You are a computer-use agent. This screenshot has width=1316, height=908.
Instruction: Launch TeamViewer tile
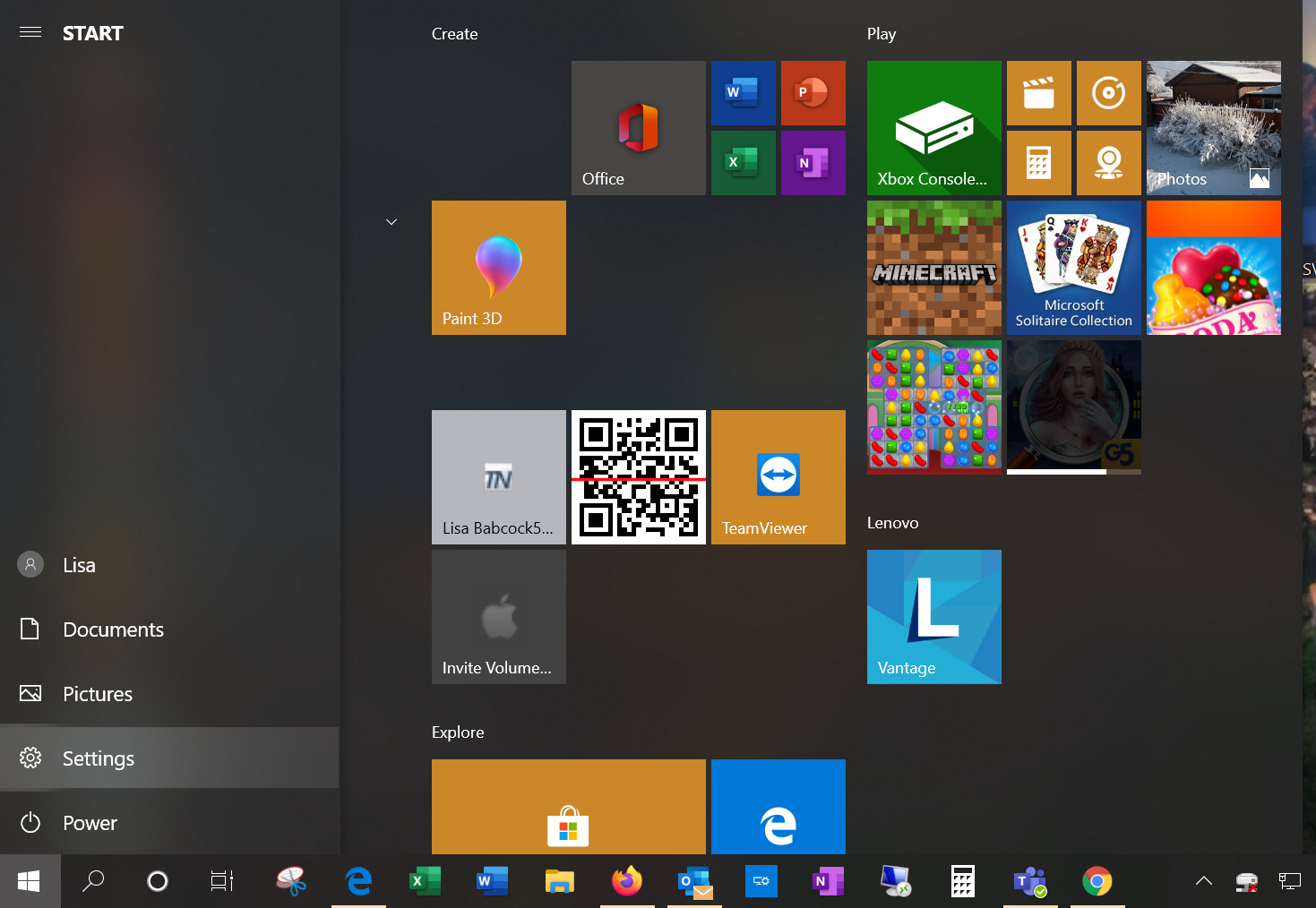click(x=778, y=477)
